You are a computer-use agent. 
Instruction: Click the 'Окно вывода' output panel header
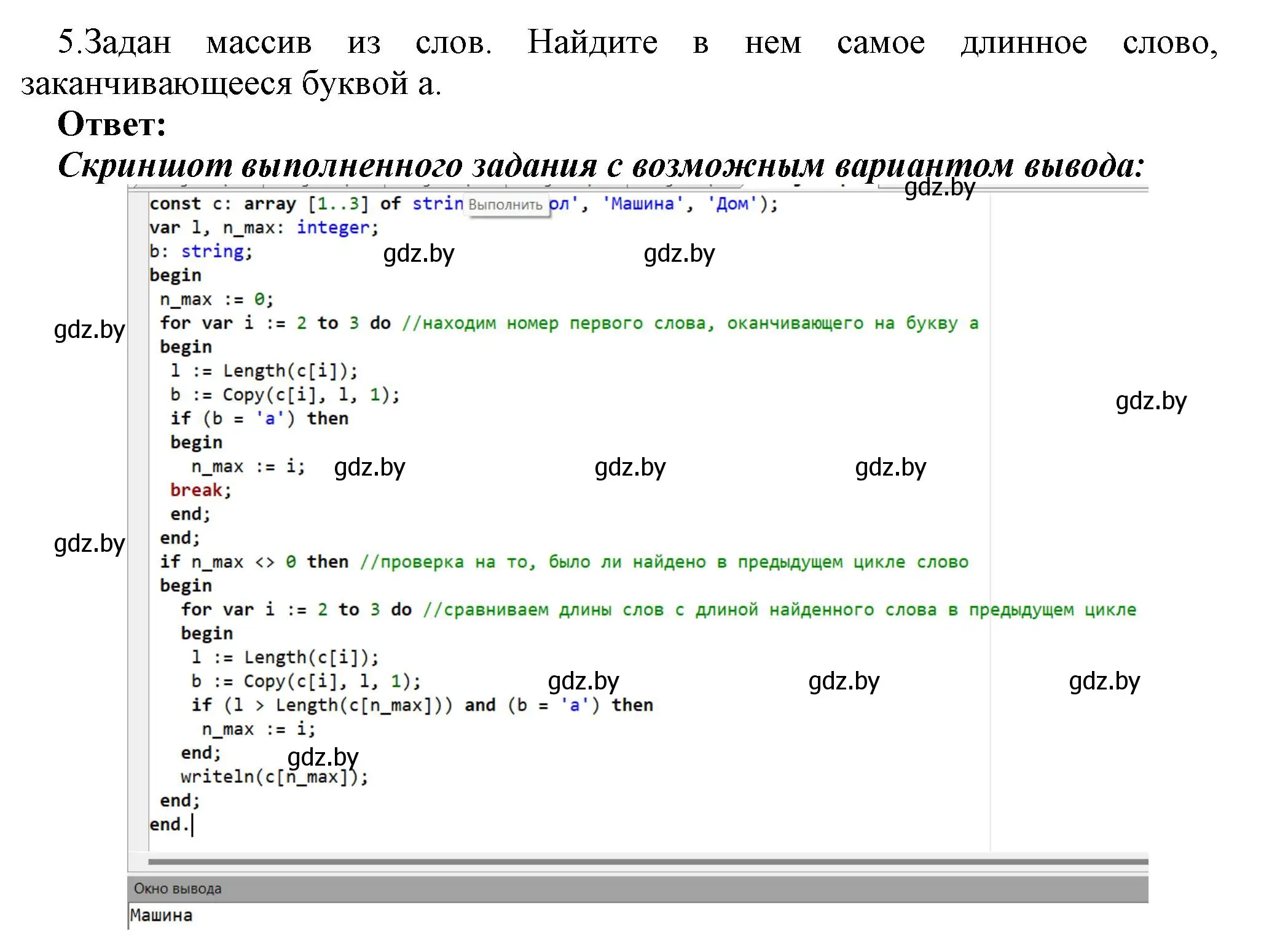638,889
